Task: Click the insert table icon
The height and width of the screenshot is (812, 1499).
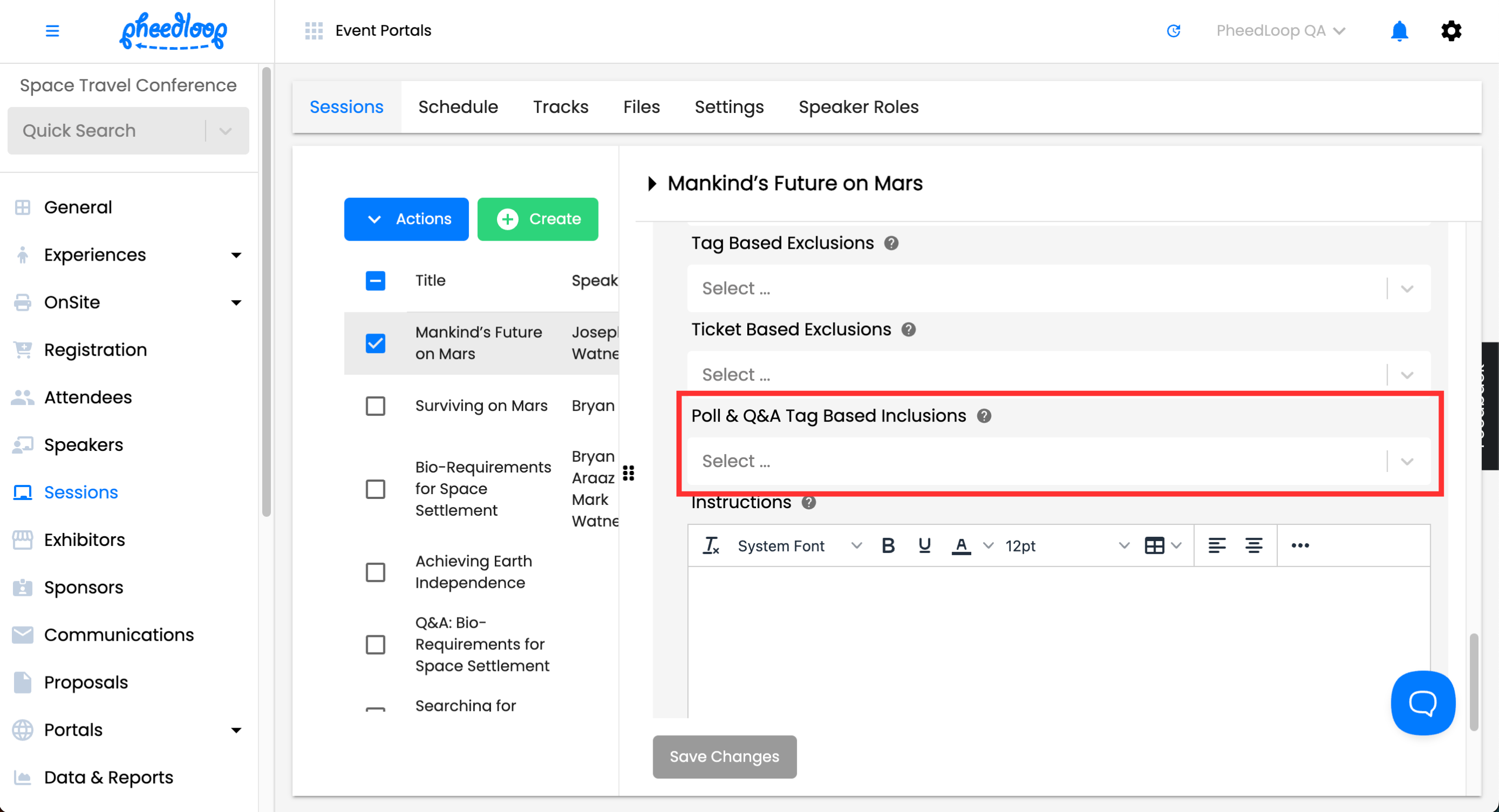Action: pyautogui.click(x=1154, y=545)
